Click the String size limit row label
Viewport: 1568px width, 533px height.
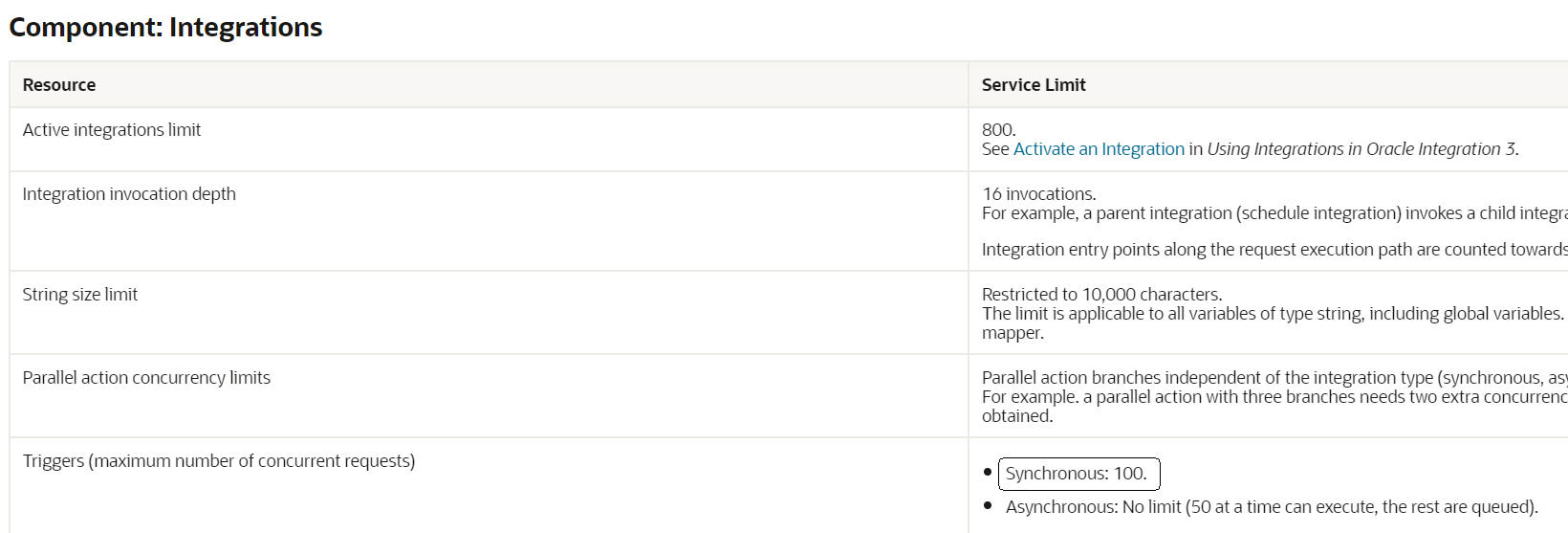(x=80, y=295)
